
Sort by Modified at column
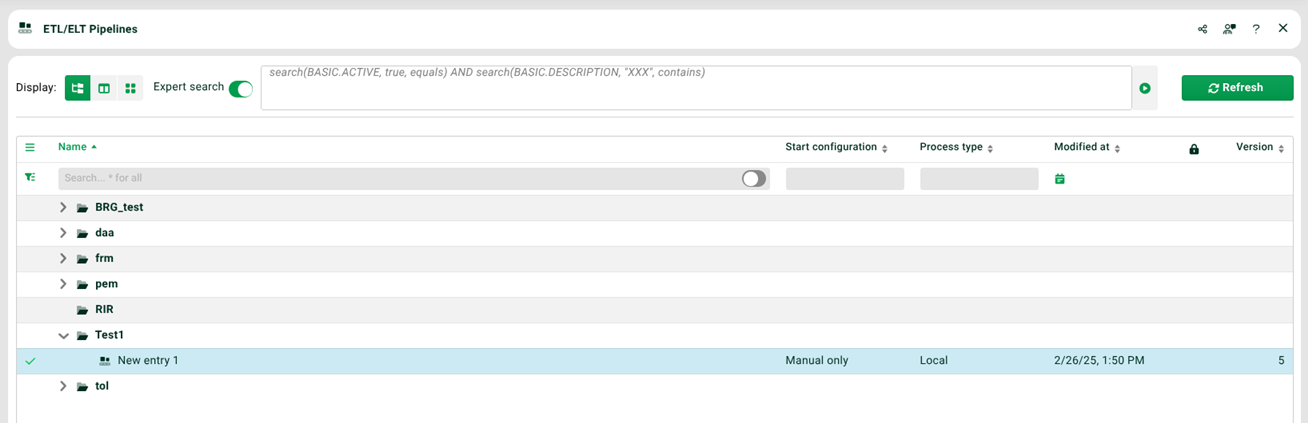(1087, 147)
